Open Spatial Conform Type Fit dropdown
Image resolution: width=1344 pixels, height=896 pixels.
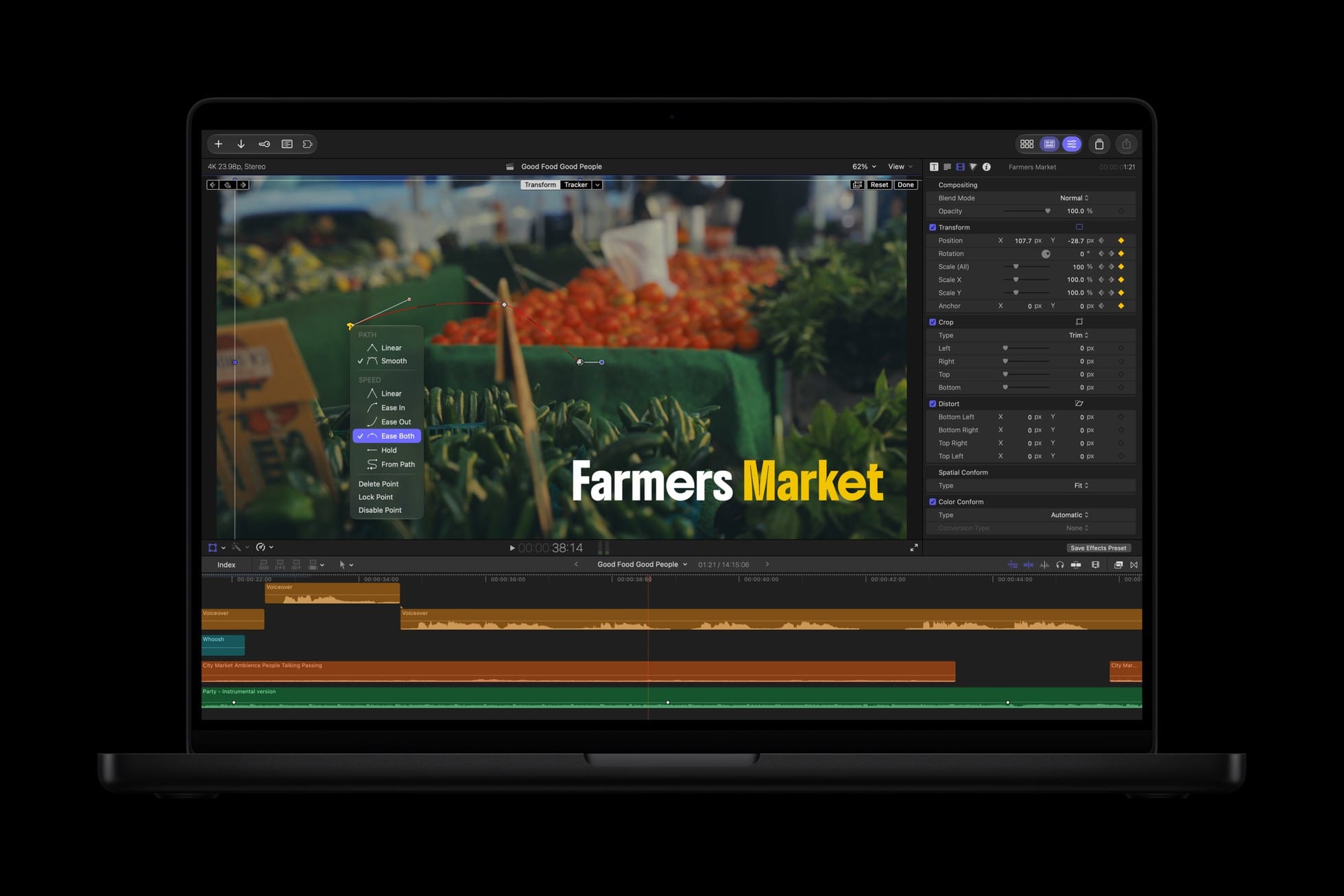(x=1081, y=485)
